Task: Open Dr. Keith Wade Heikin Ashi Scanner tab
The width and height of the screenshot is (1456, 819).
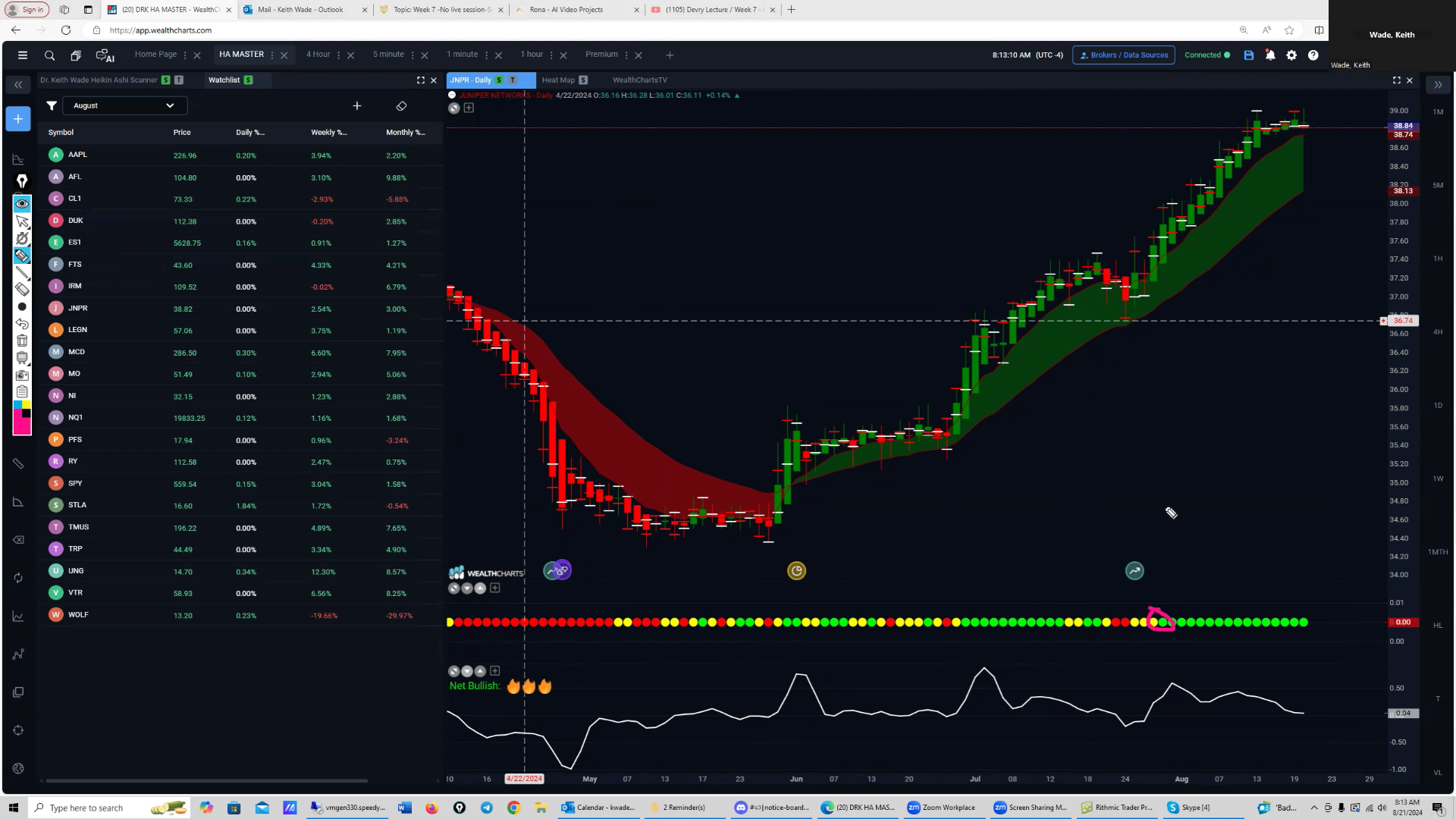Action: coord(99,80)
